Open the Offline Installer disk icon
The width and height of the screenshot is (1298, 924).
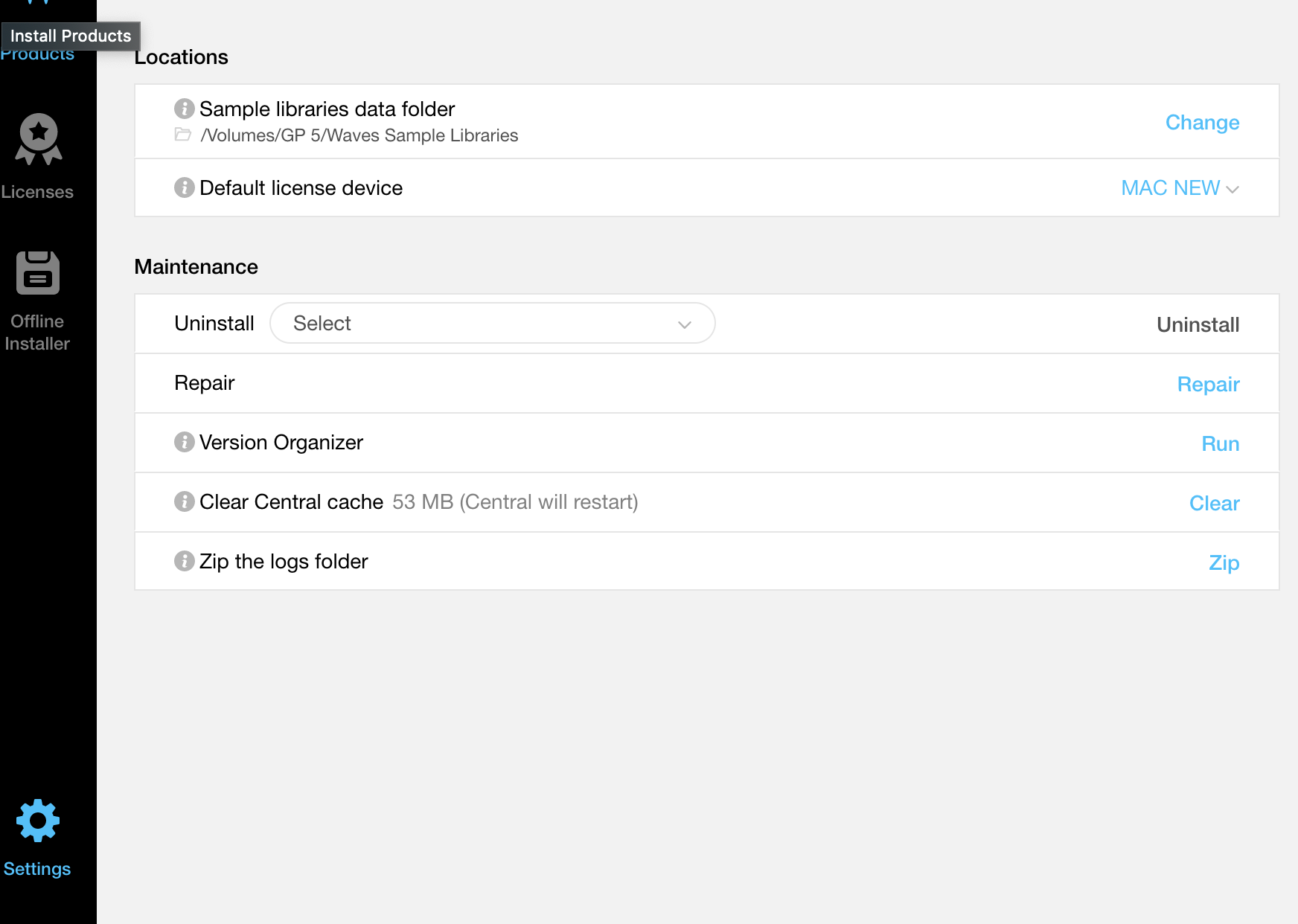[x=38, y=273]
